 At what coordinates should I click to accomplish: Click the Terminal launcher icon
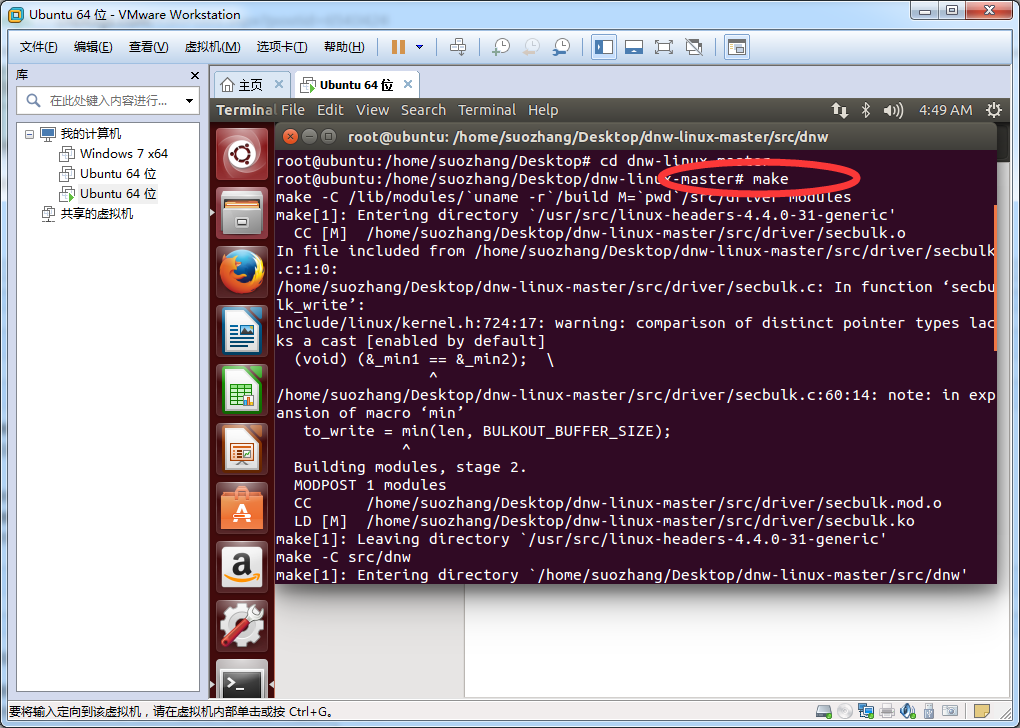(x=242, y=680)
